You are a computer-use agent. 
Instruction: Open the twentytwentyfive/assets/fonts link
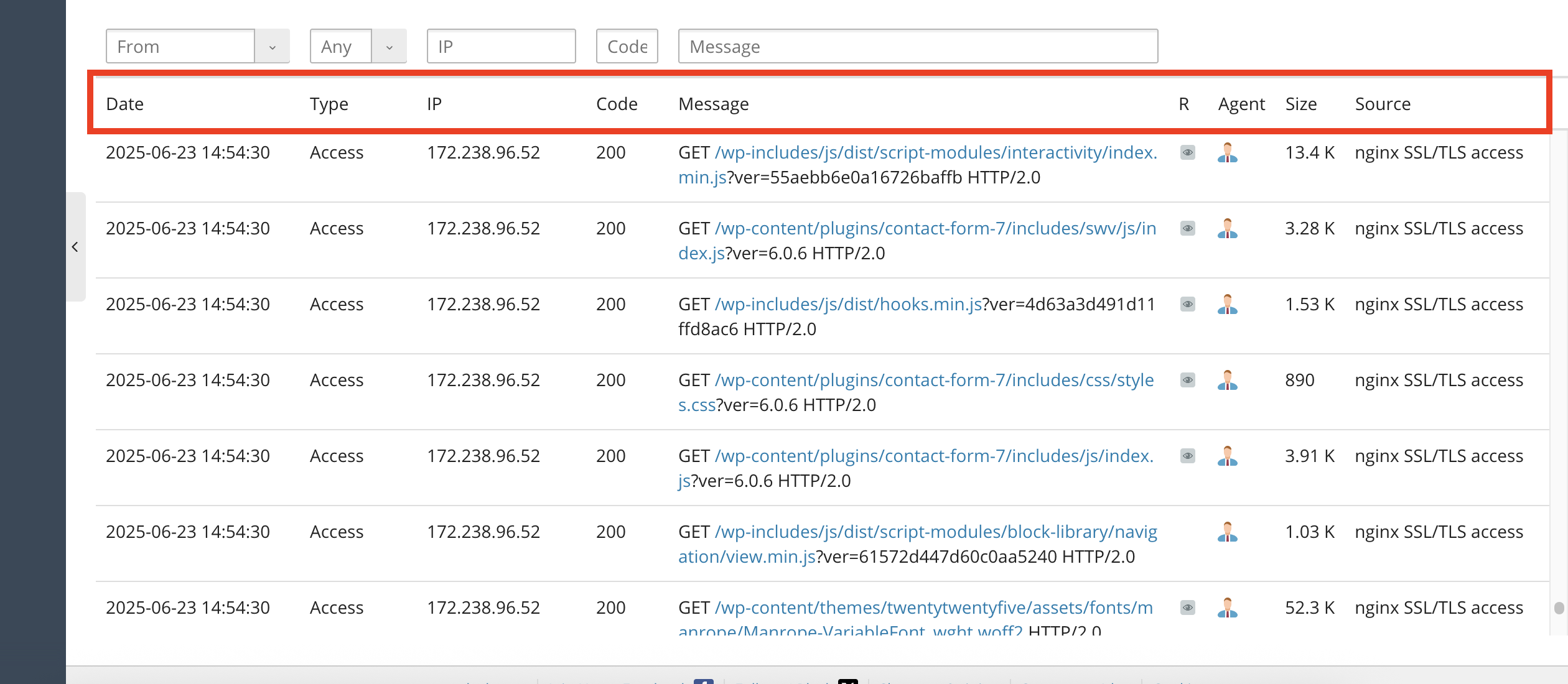pyautogui.click(x=933, y=608)
